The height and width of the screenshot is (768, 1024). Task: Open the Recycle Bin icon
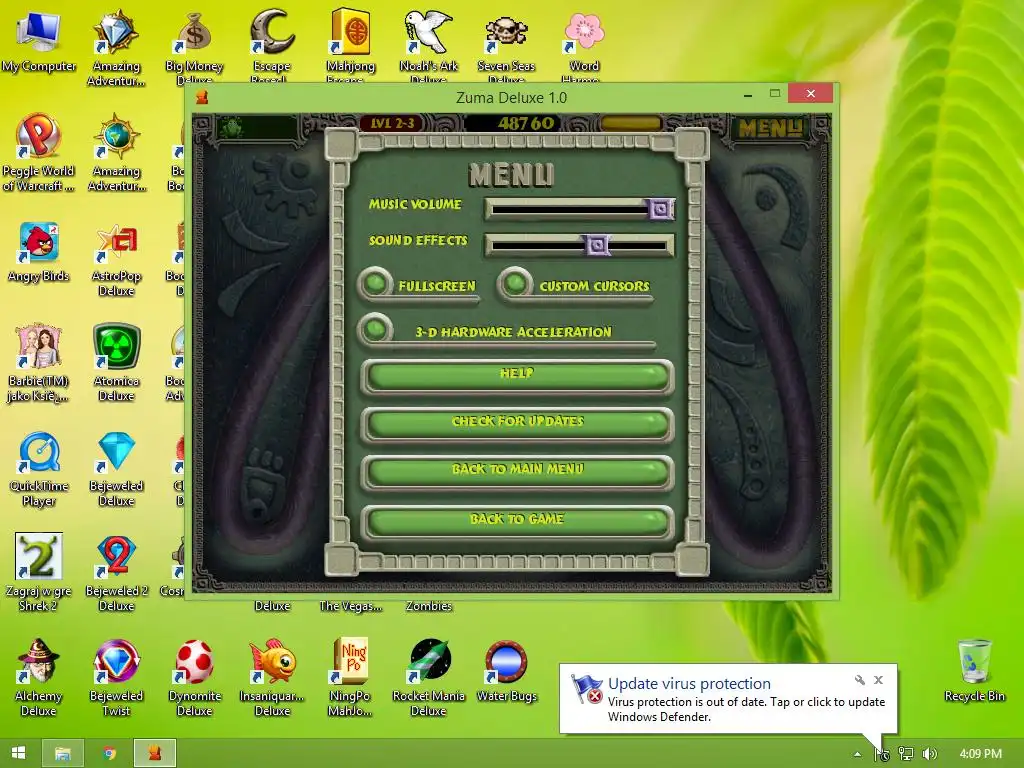point(974,671)
